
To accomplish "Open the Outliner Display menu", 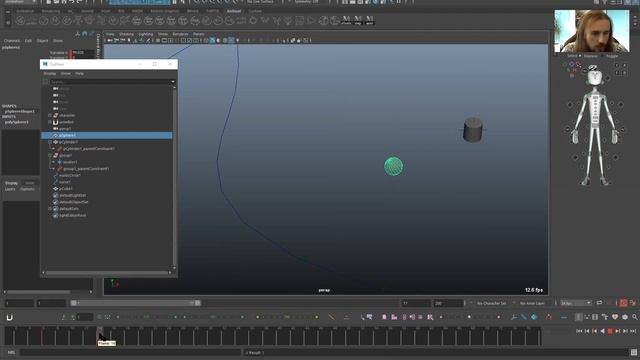I will pyautogui.click(x=50, y=73).
